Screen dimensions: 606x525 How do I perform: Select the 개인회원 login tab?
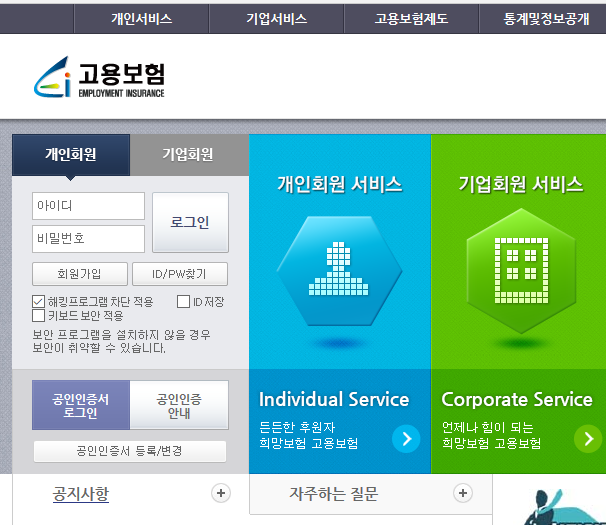click(x=71, y=155)
